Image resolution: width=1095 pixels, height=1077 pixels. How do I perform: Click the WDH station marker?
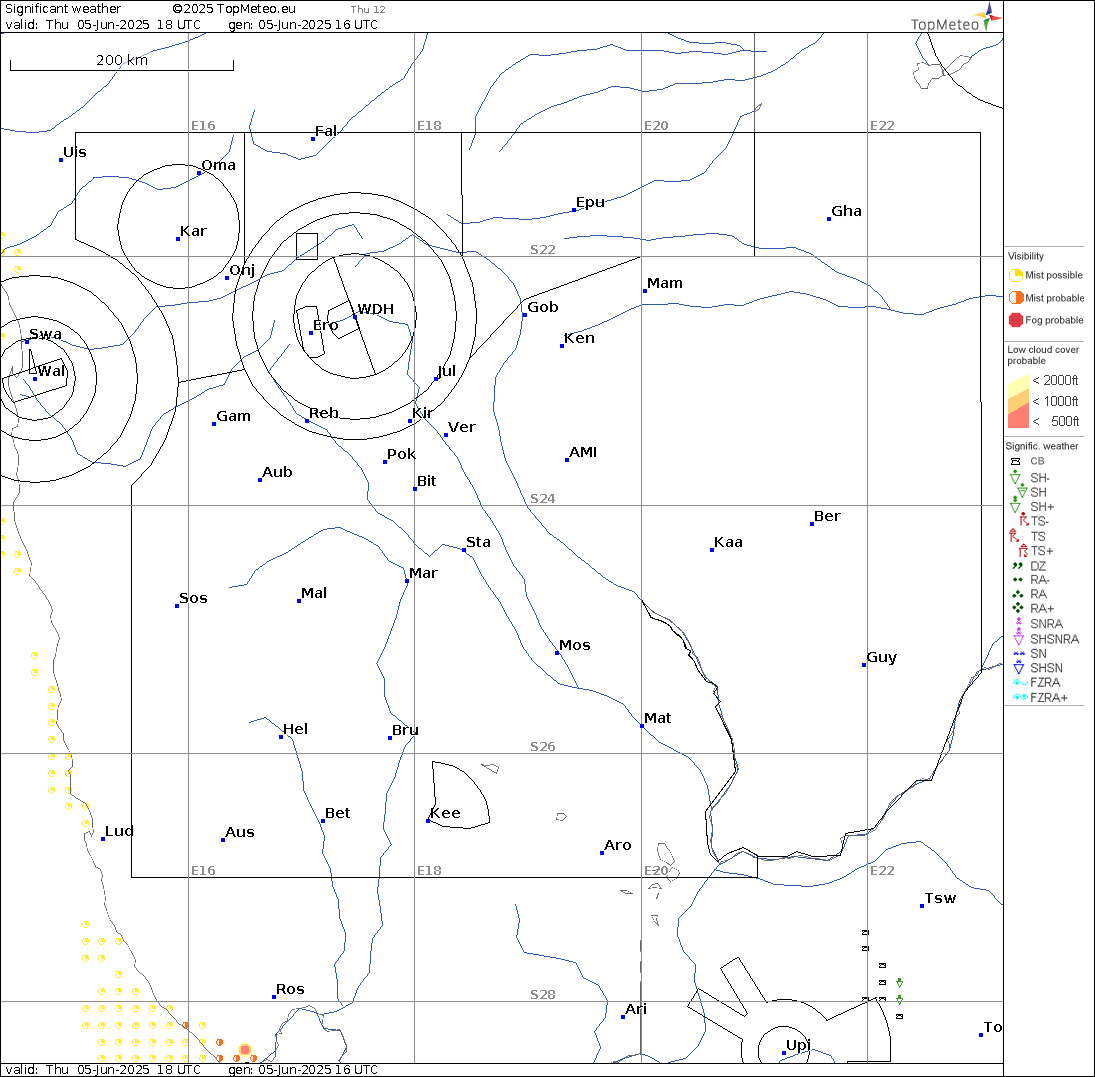pyautogui.click(x=355, y=317)
